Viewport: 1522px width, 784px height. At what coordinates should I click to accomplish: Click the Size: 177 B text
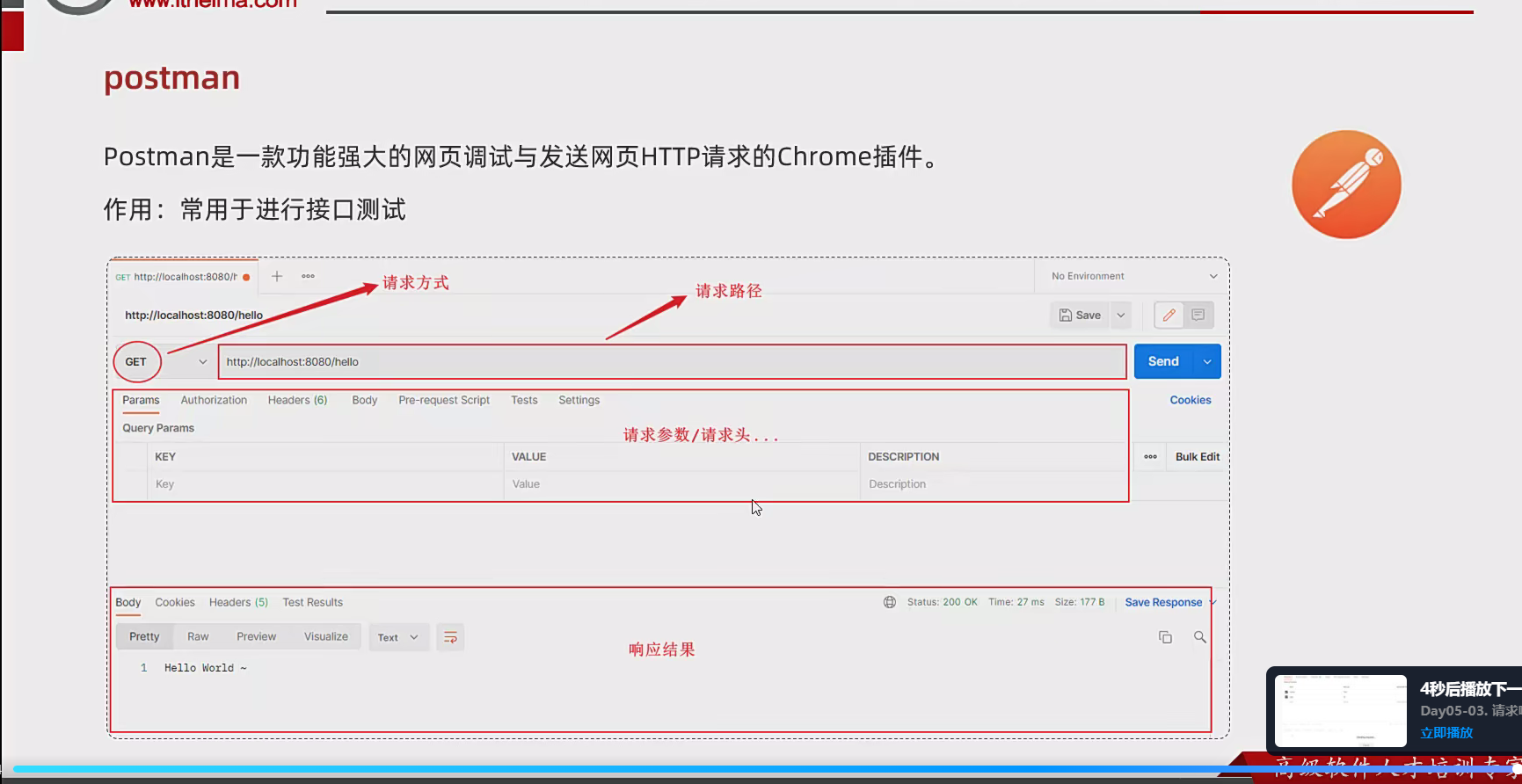pos(1080,602)
